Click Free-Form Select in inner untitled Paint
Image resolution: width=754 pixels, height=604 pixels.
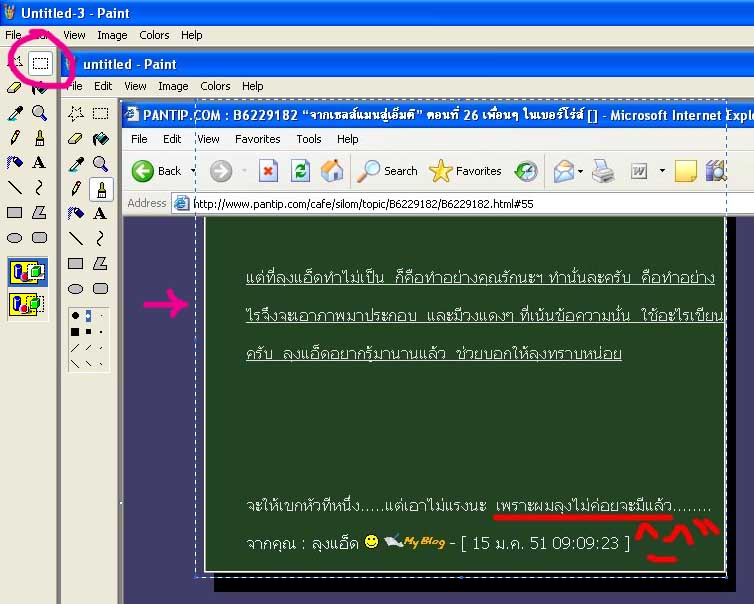76,113
